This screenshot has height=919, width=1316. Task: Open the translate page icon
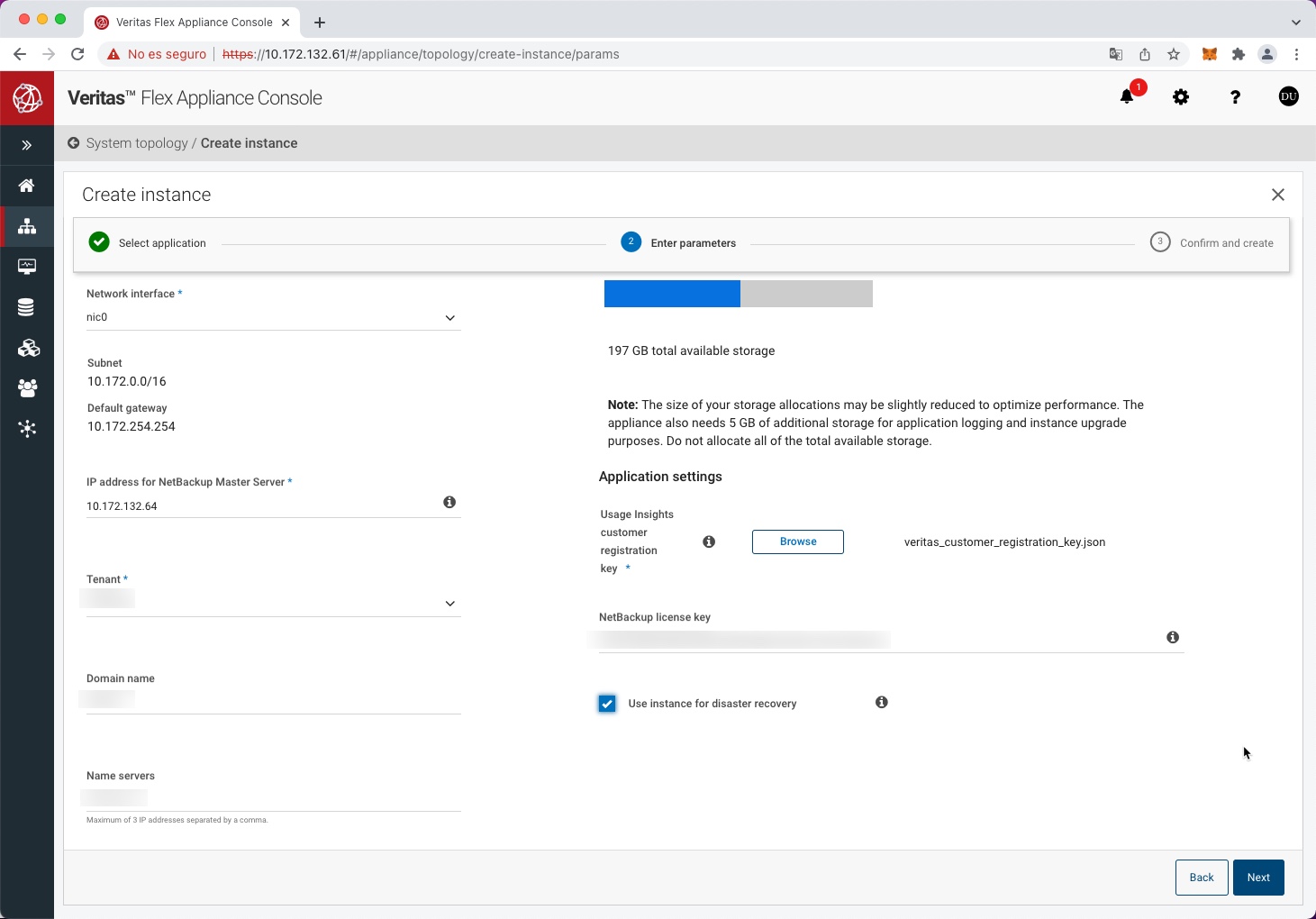click(x=1116, y=54)
